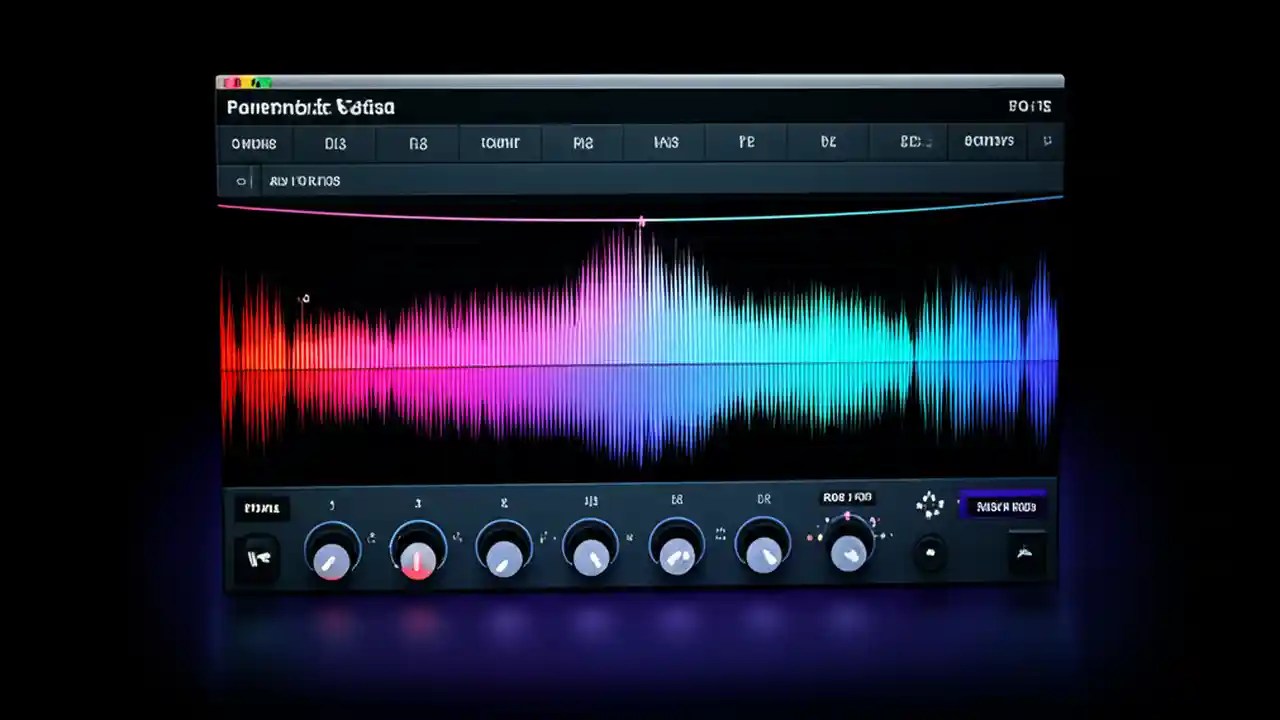Screen dimensions: 1280x720
Task: Click the 'BOHS' label at the window's top-right
Action: click(1031, 106)
